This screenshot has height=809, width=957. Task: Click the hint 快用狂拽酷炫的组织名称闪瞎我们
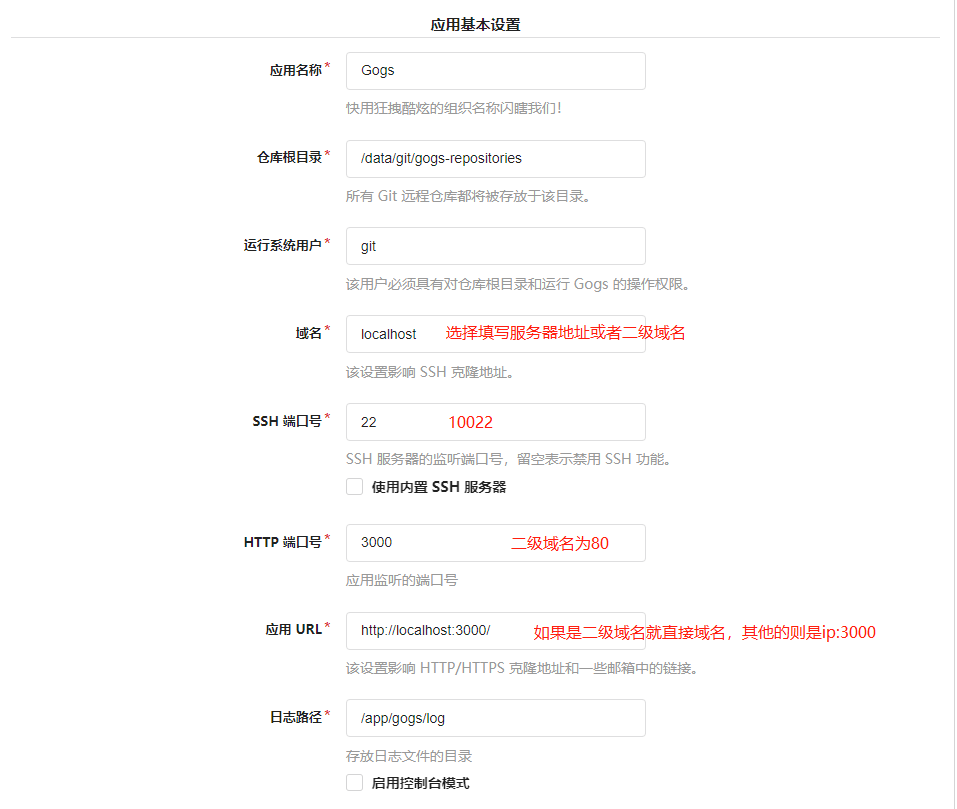click(453, 109)
